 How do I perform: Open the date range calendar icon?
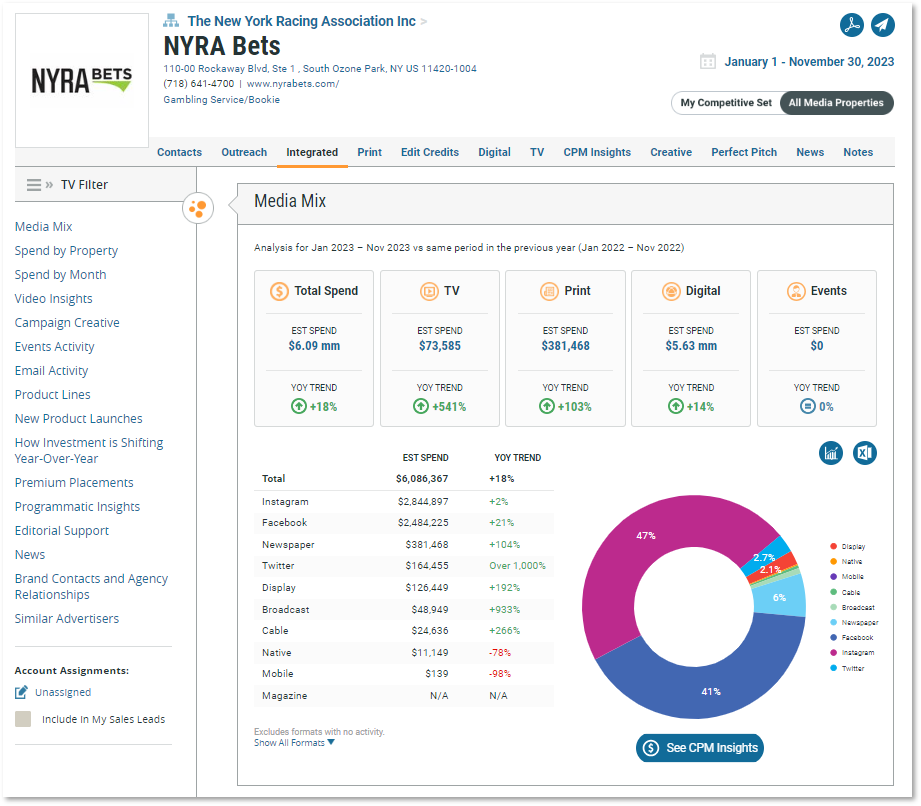(x=708, y=61)
